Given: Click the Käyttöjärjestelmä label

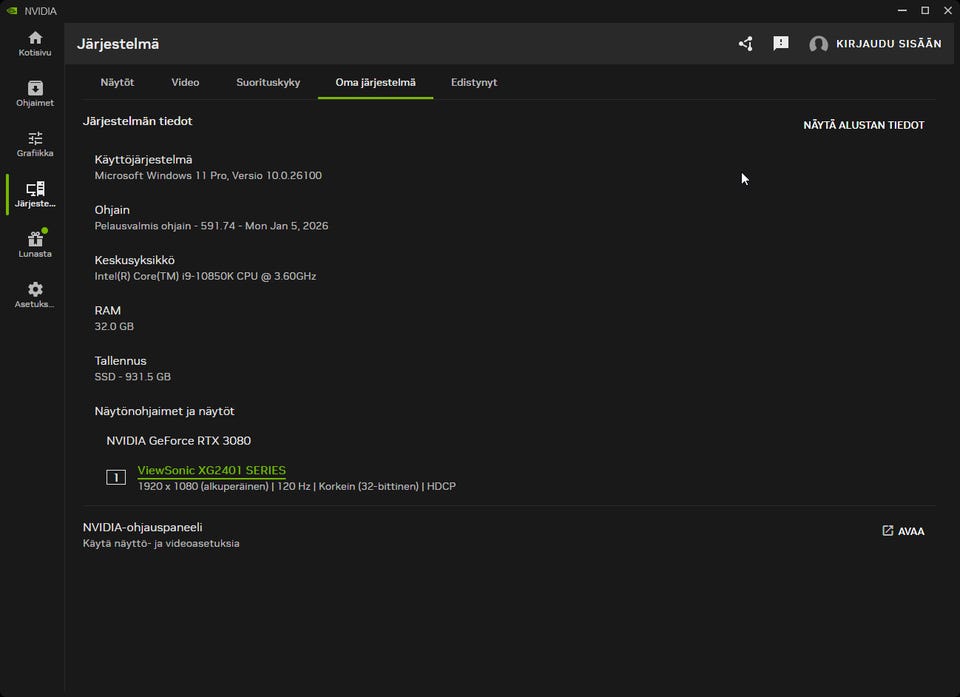Looking at the screenshot, I should click(x=143, y=159).
